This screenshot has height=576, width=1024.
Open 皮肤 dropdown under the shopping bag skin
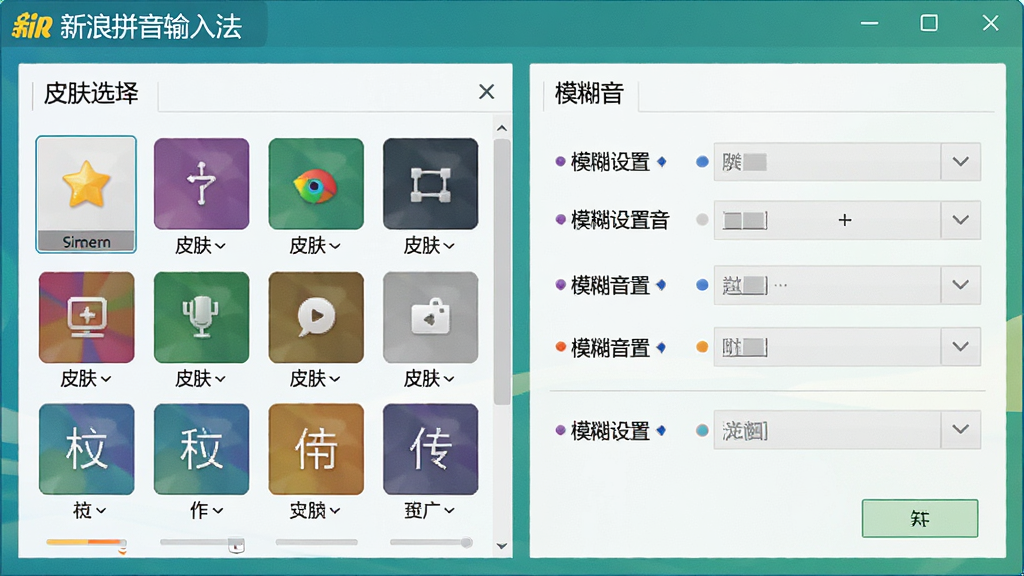pos(429,379)
